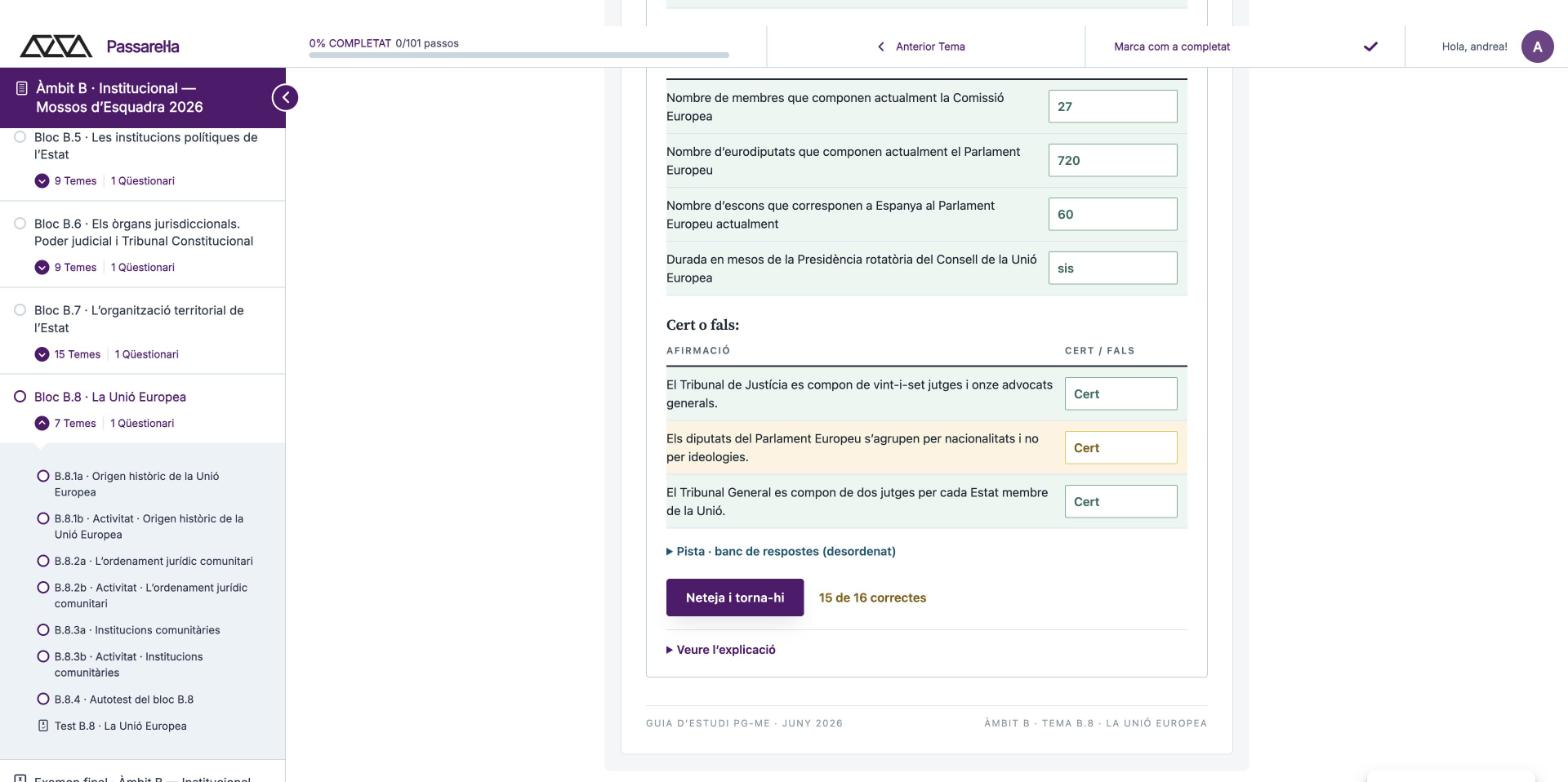Screen dimensions: 1568x782
Task: Click the Passarella logo icon
Action: pyautogui.click(x=56, y=46)
